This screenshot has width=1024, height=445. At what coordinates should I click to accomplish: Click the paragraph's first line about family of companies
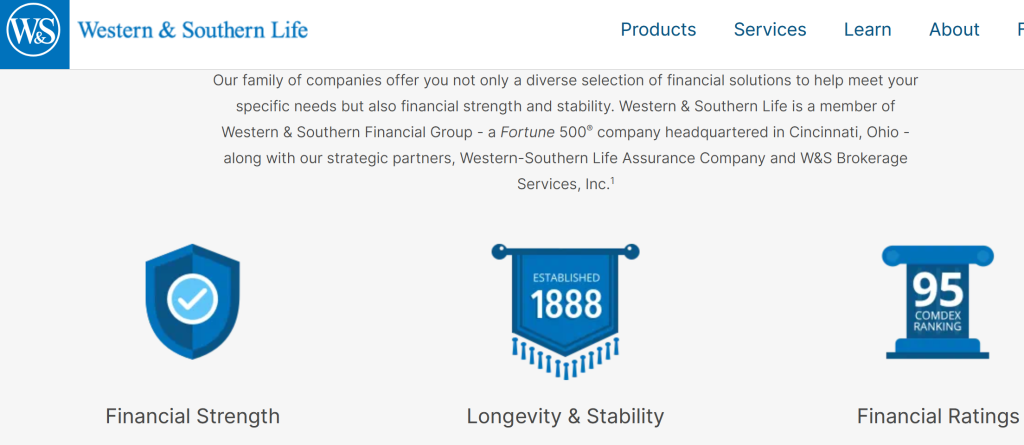pyautogui.click(x=566, y=80)
